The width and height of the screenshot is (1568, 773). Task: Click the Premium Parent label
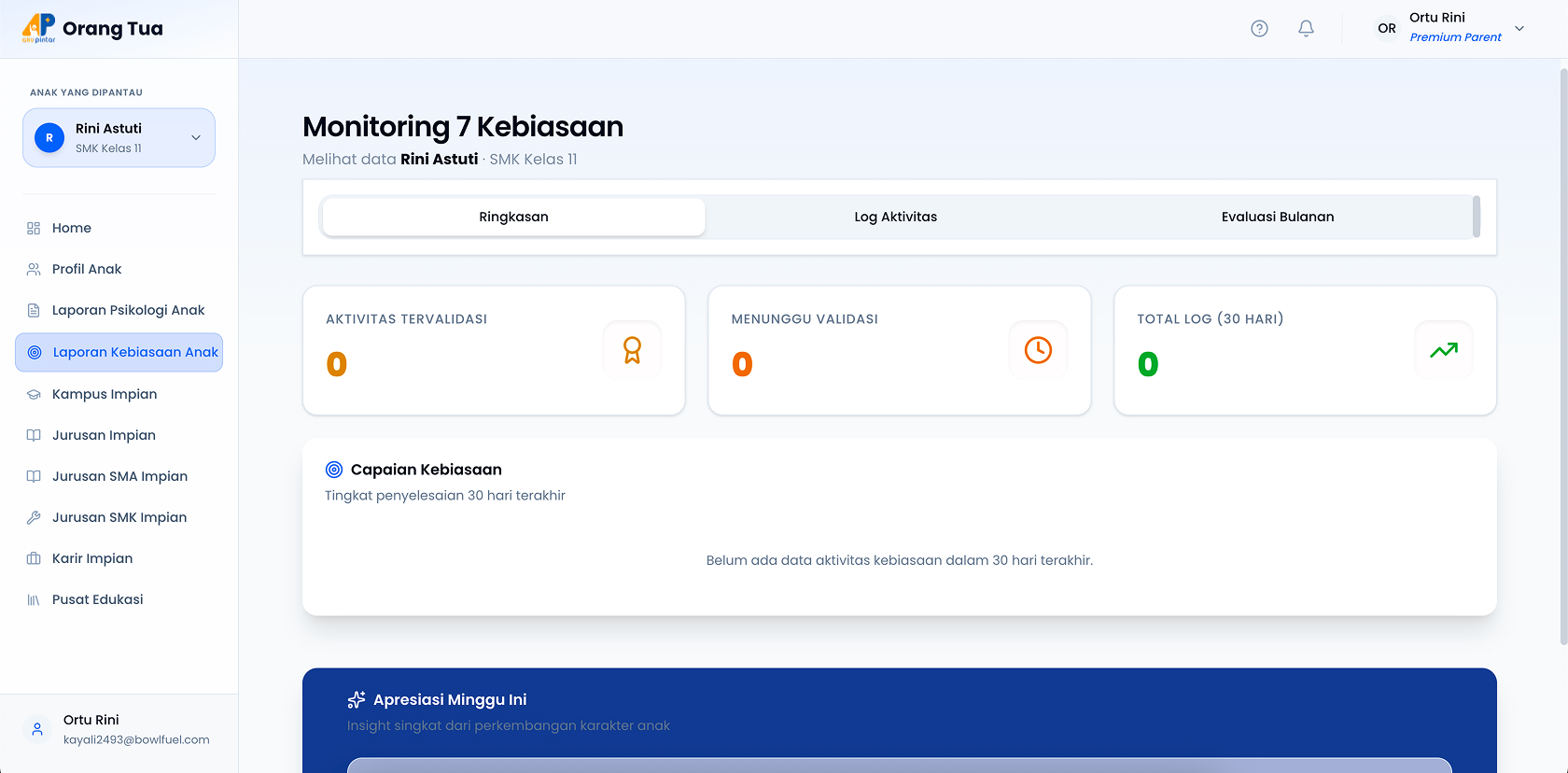pyautogui.click(x=1456, y=37)
